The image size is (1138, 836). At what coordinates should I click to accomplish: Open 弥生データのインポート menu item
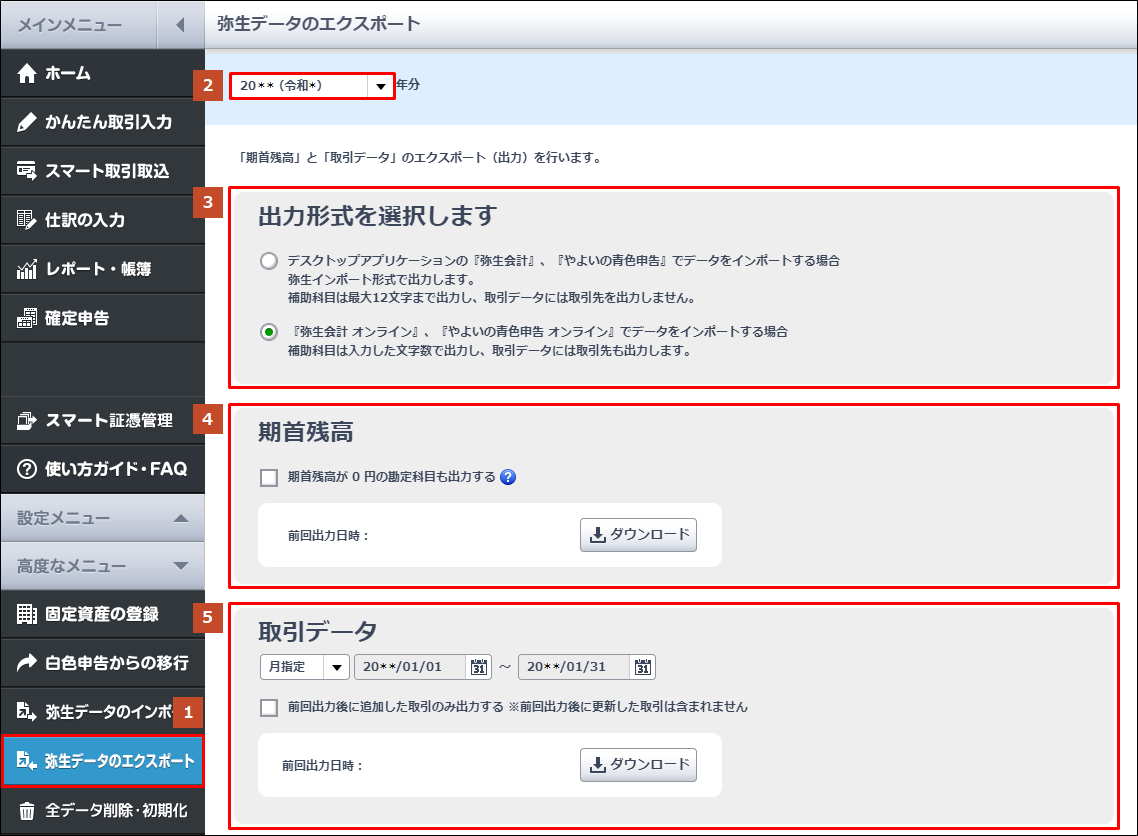pos(102,712)
